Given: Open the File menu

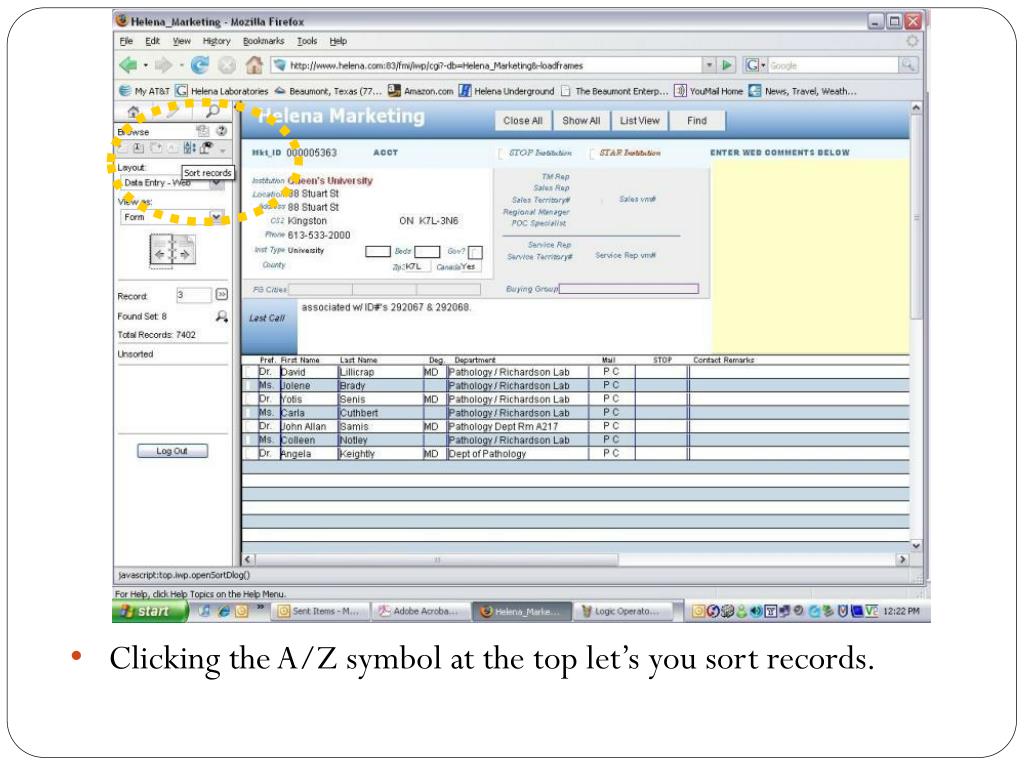Looking at the screenshot, I should [126, 40].
